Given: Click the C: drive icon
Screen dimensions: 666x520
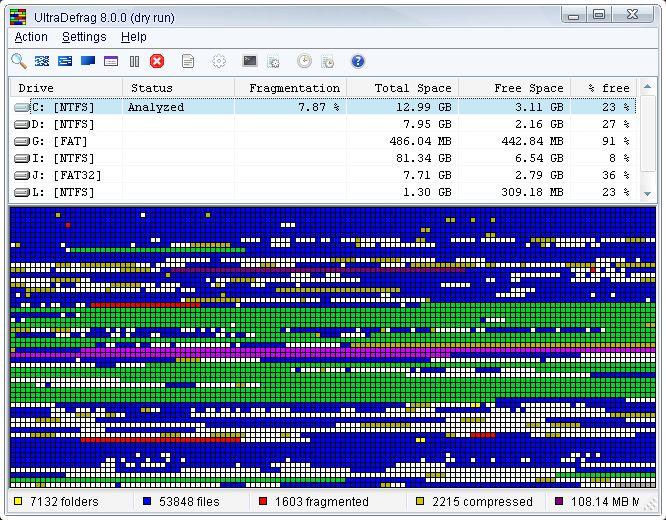Looking at the screenshot, I should (x=22, y=107).
